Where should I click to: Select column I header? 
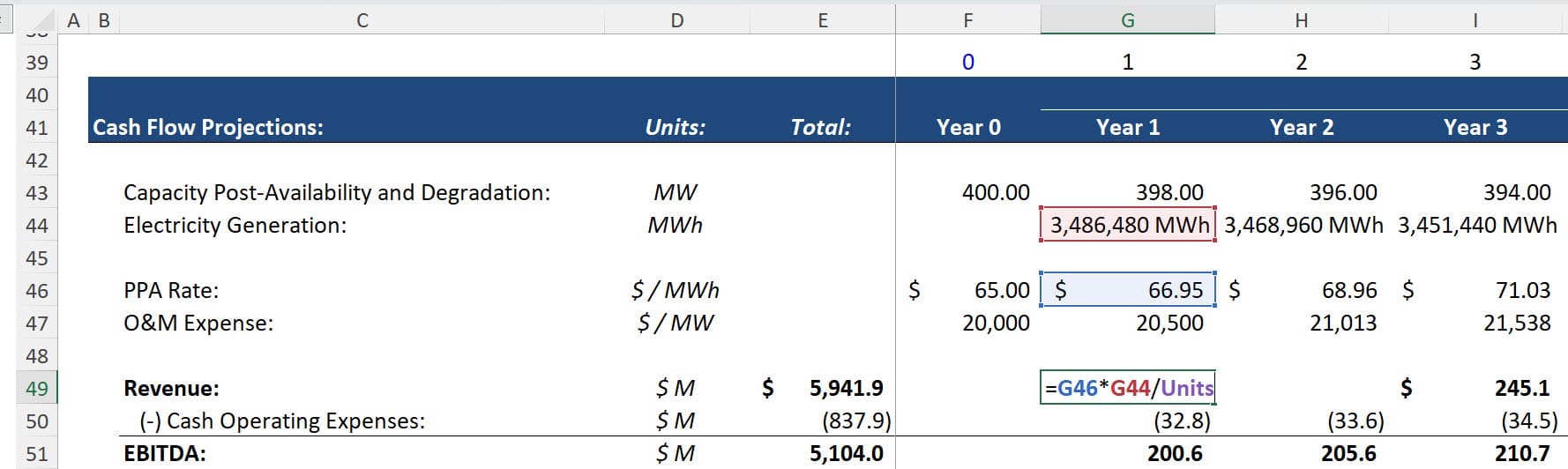1477,20
